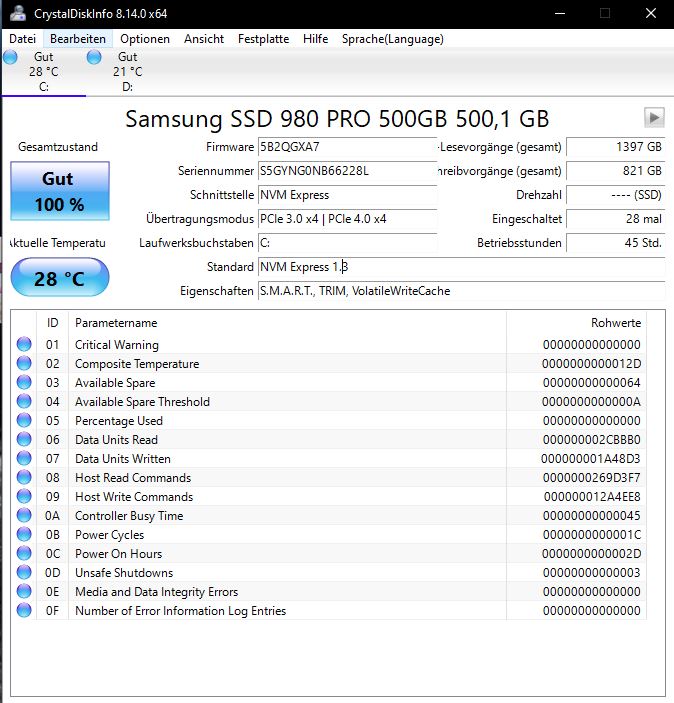Click the status orb for Host Write Commands
The height and width of the screenshot is (703, 674).
(x=24, y=496)
